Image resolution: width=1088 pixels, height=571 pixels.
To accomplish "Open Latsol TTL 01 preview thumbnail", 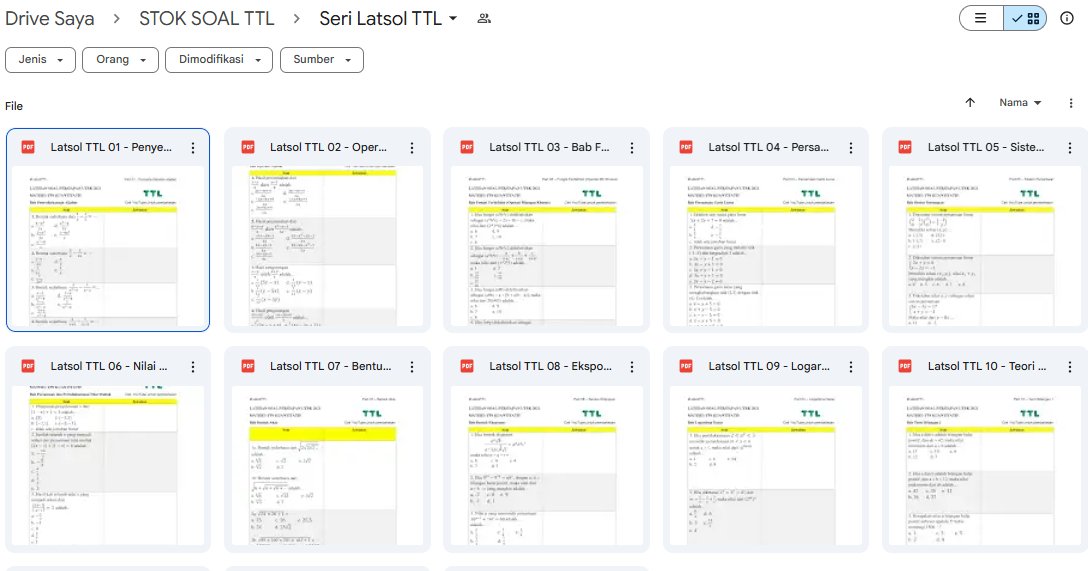I will click(x=108, y=246).
